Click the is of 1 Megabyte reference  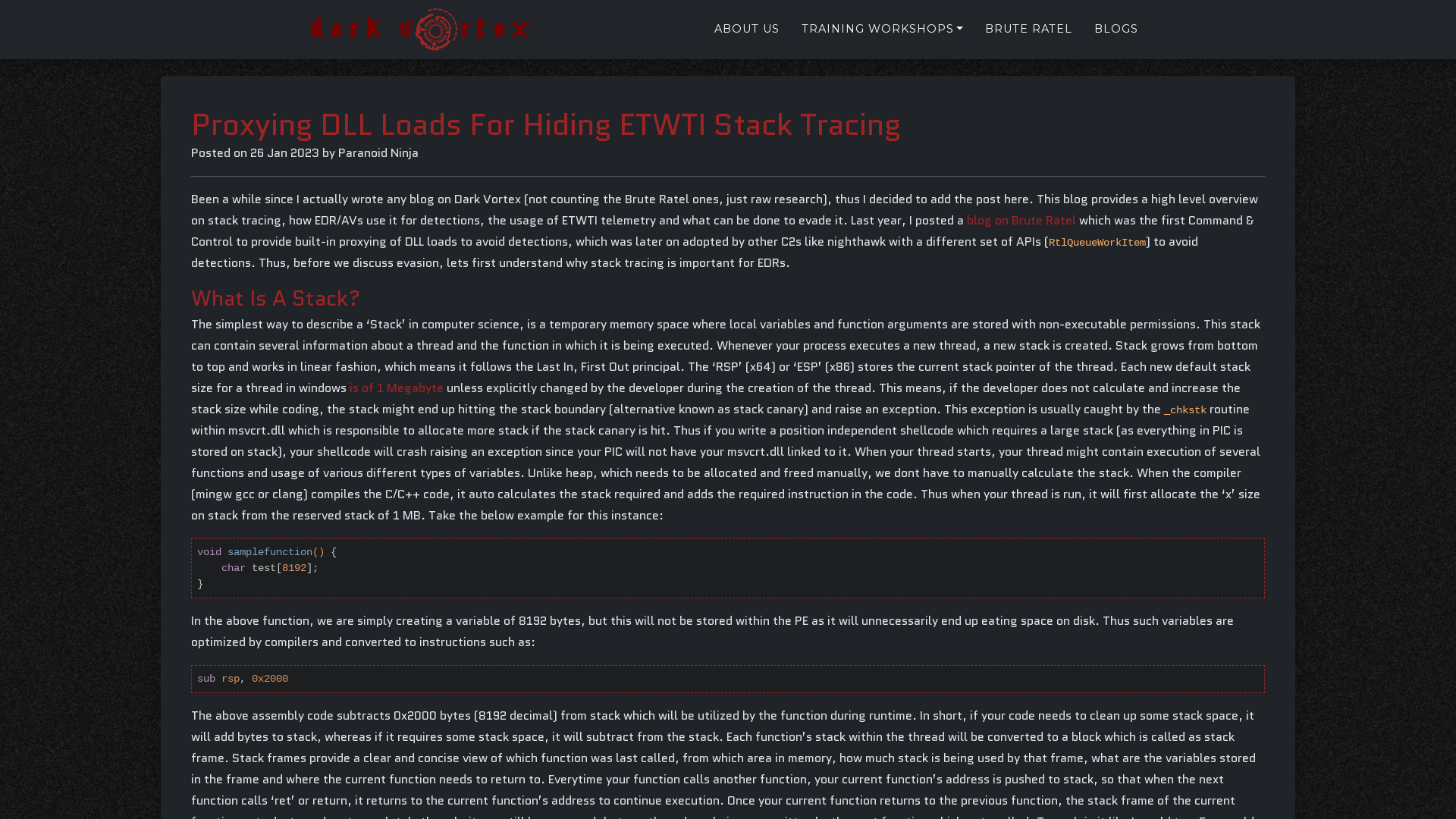coord(396,388)
